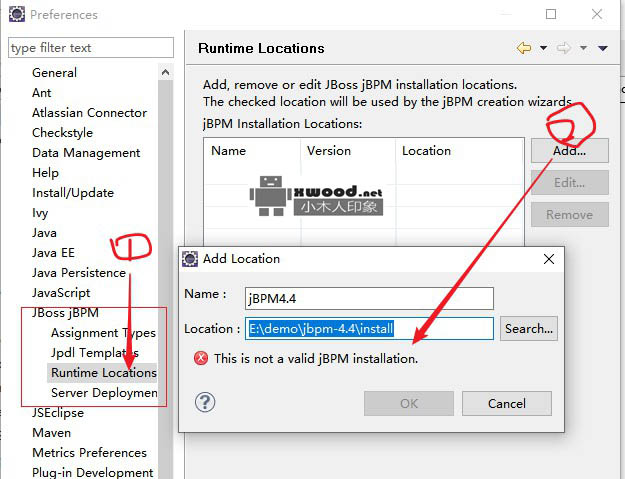Image resolution: width=625 pixels, height=479 pixels.
Task: Click the tree scrollbar up arrow
Action: pyautogui.click(x=165, y=72)
